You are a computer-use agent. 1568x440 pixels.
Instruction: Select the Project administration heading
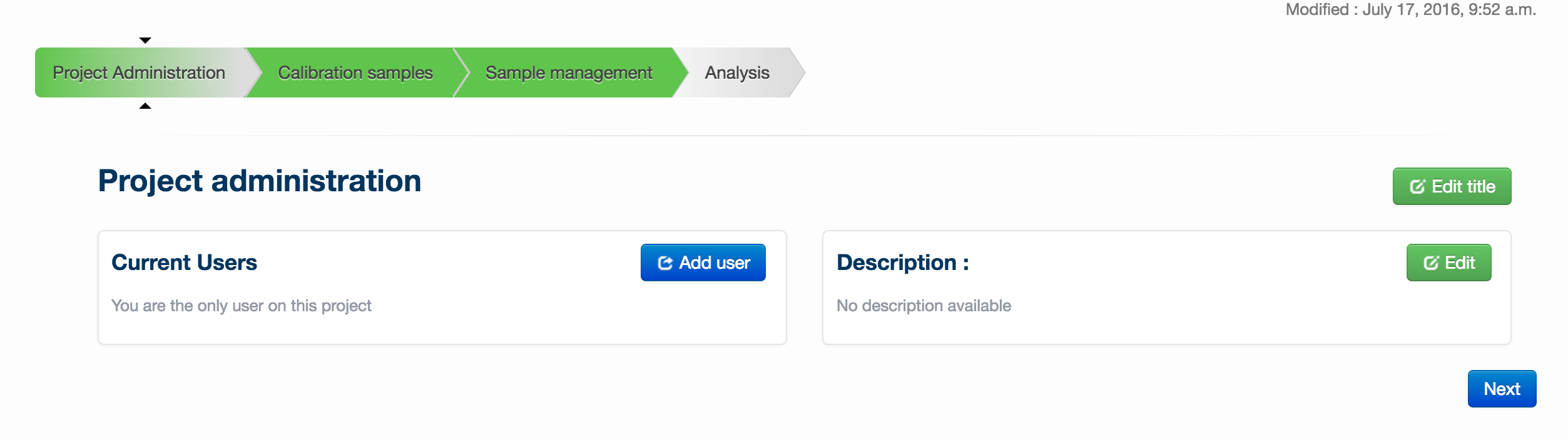[260, 181]
